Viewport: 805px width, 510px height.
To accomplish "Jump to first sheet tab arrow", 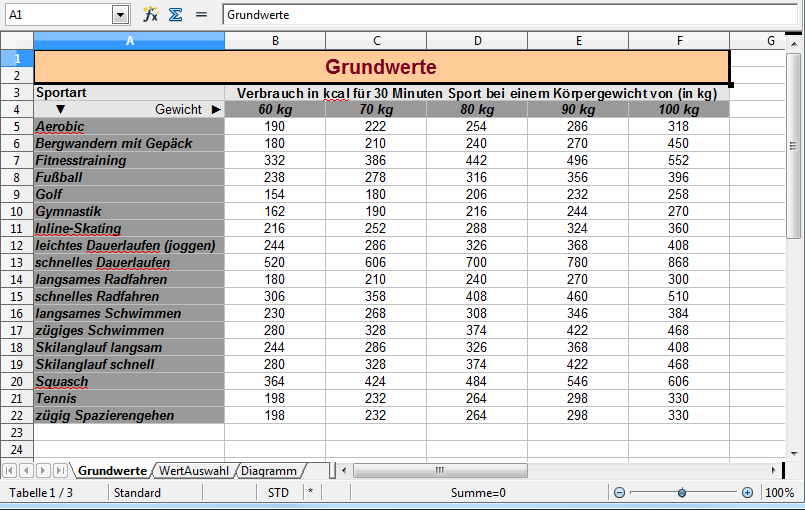I will point(10,470).
